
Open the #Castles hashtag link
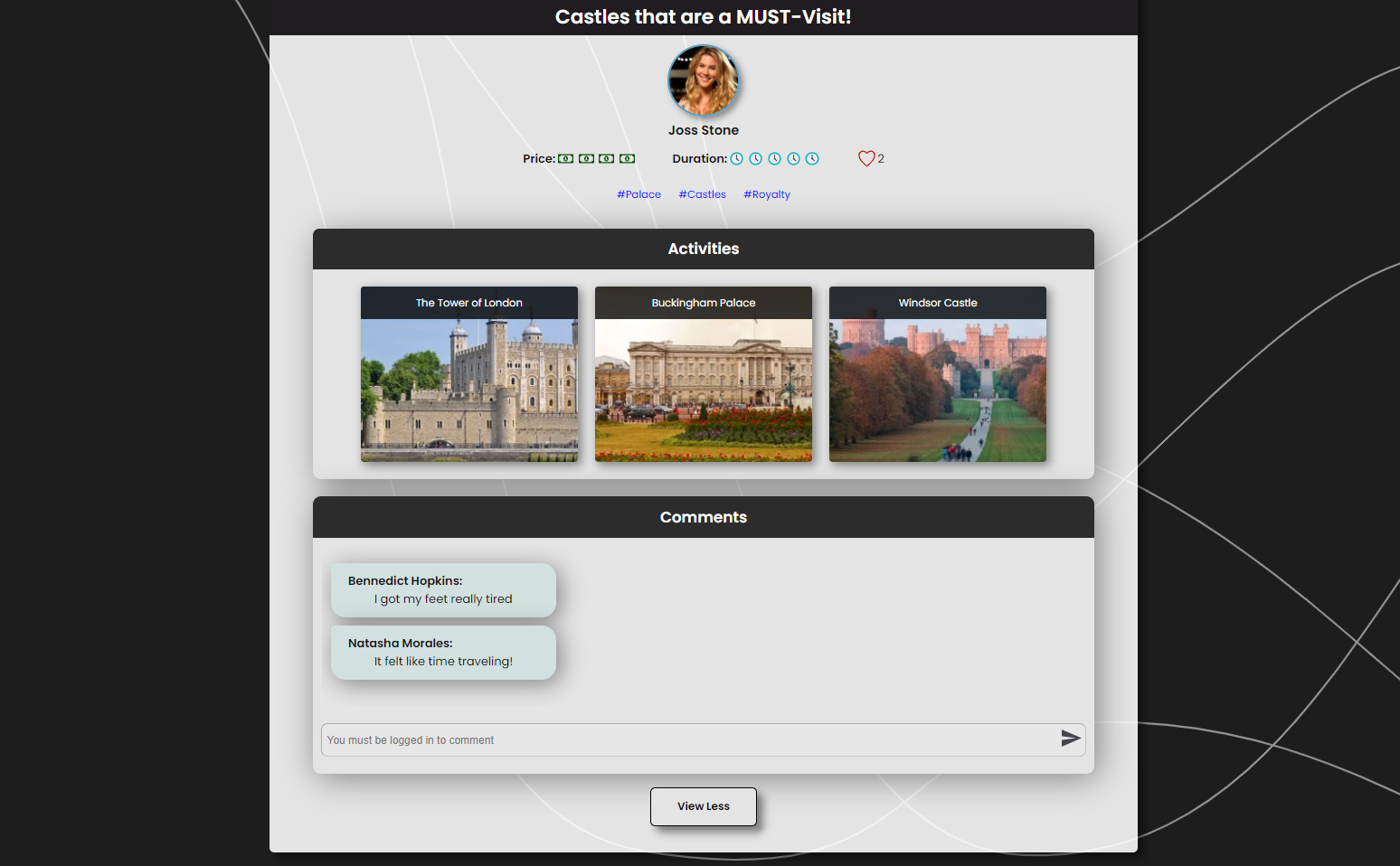(702, 194)
